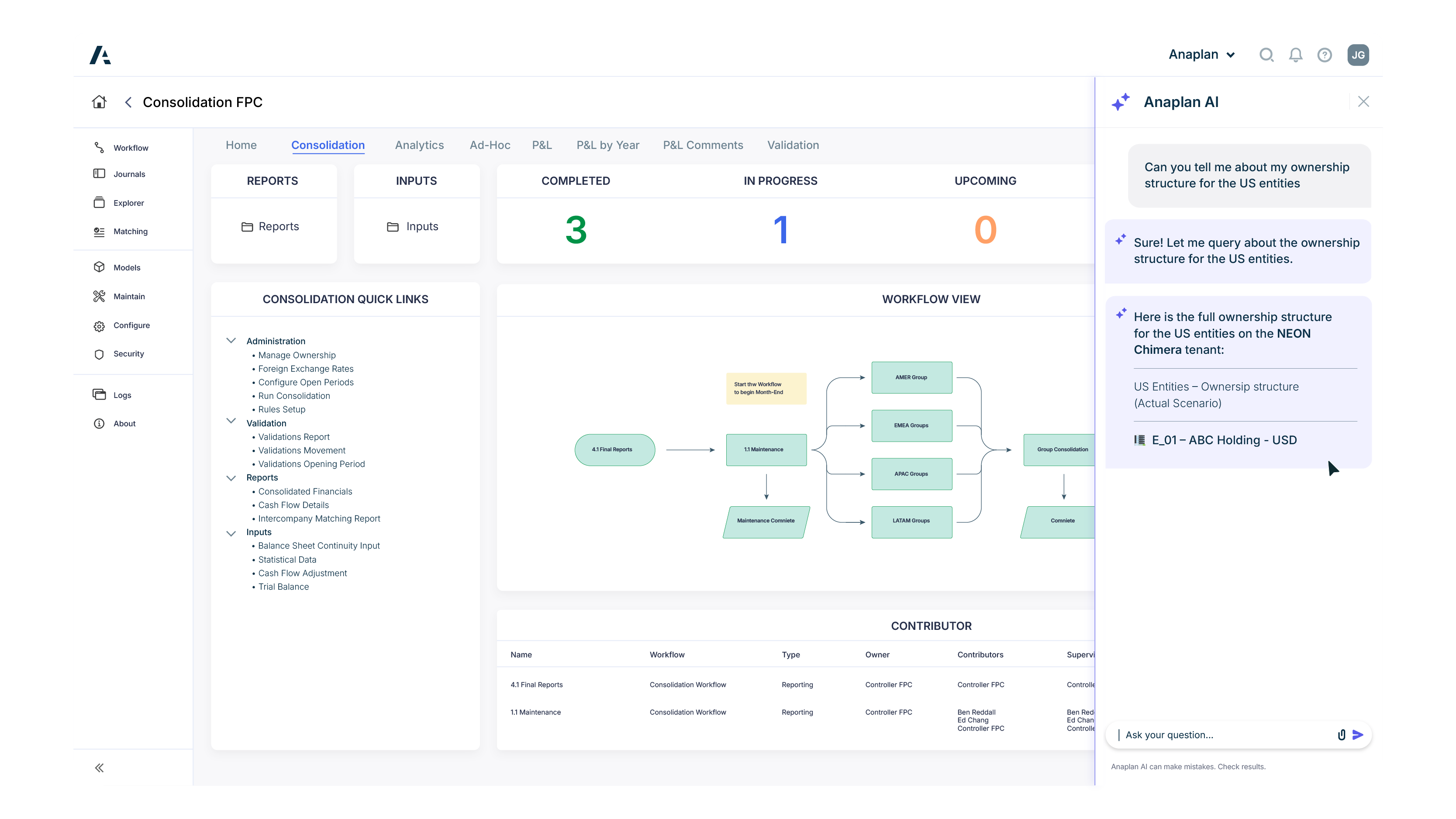The width and height of the screenshot is (1456, 819).
Task: Open the help question-mark icon
Action: coord(1324,55)
